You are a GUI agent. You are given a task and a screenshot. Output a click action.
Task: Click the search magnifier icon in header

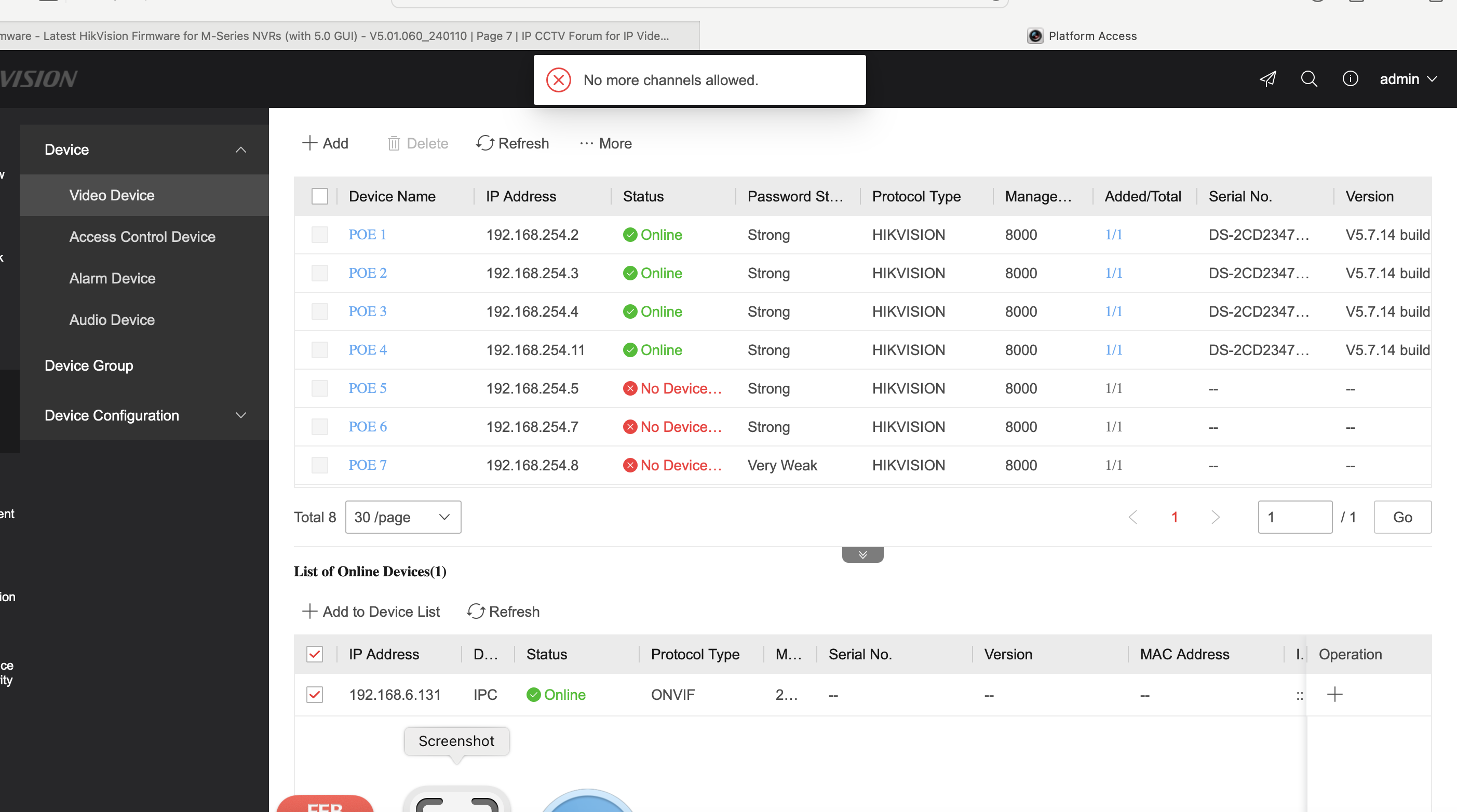pos(1308,78)
